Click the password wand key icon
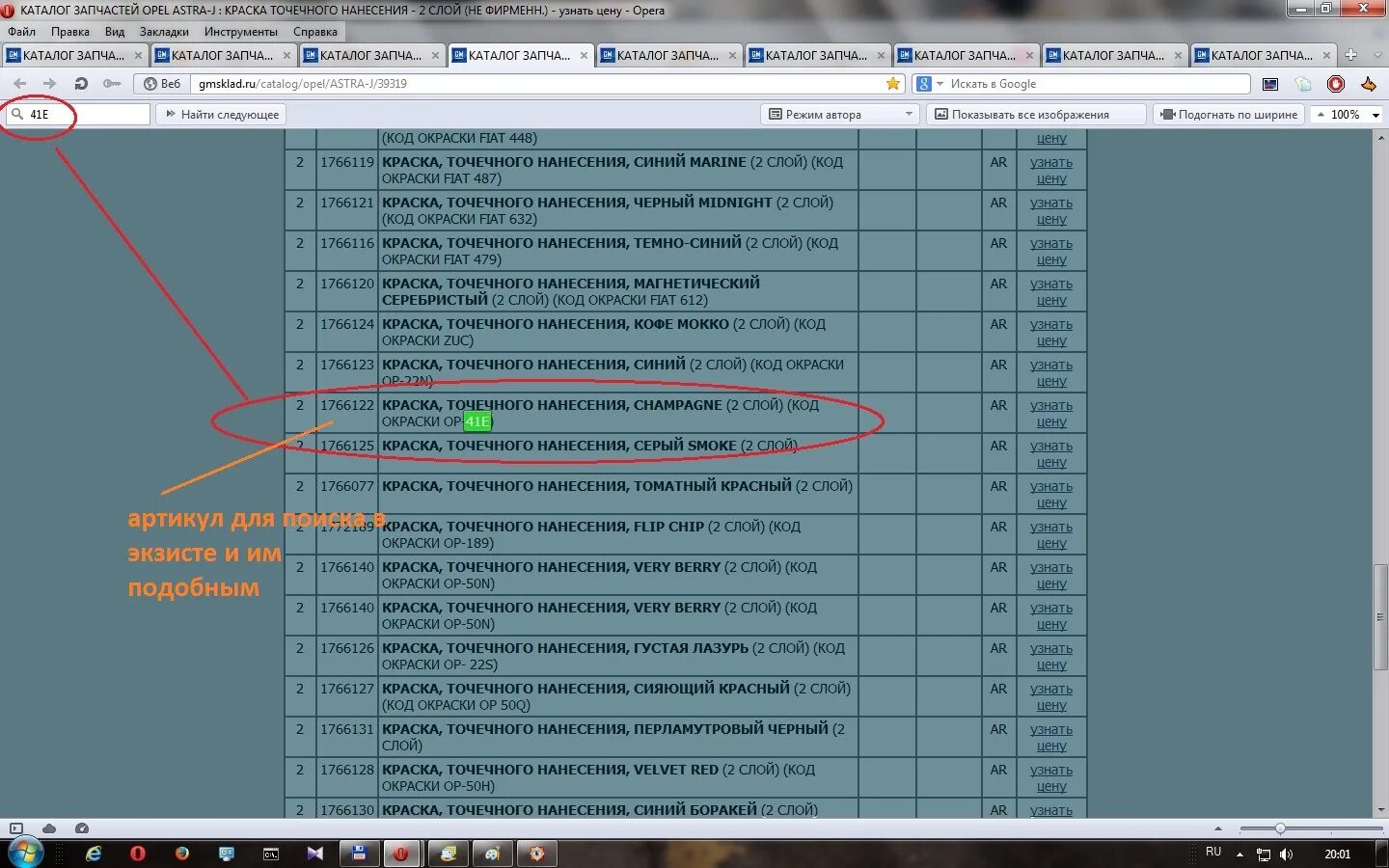Image resolution: width=1389 pixels, height=868 pixels. (112, 84)
